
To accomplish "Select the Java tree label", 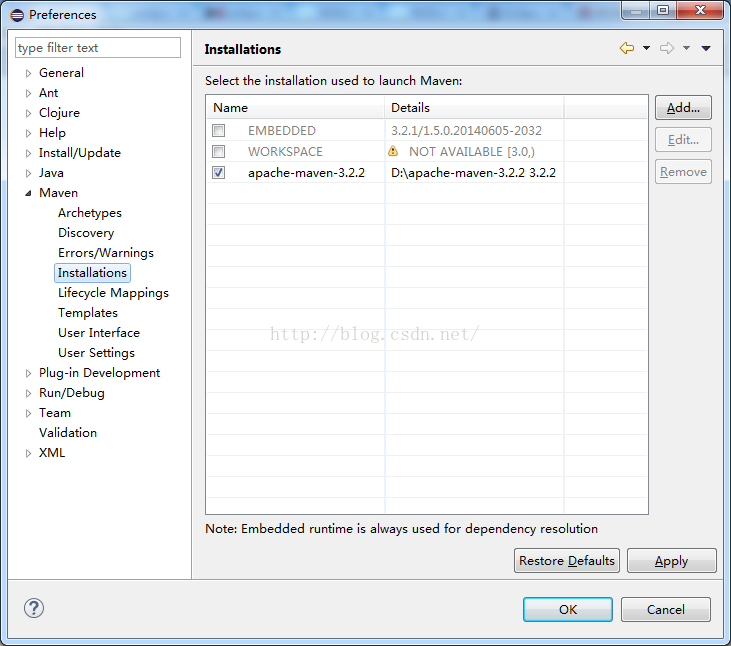I will 51,173.
